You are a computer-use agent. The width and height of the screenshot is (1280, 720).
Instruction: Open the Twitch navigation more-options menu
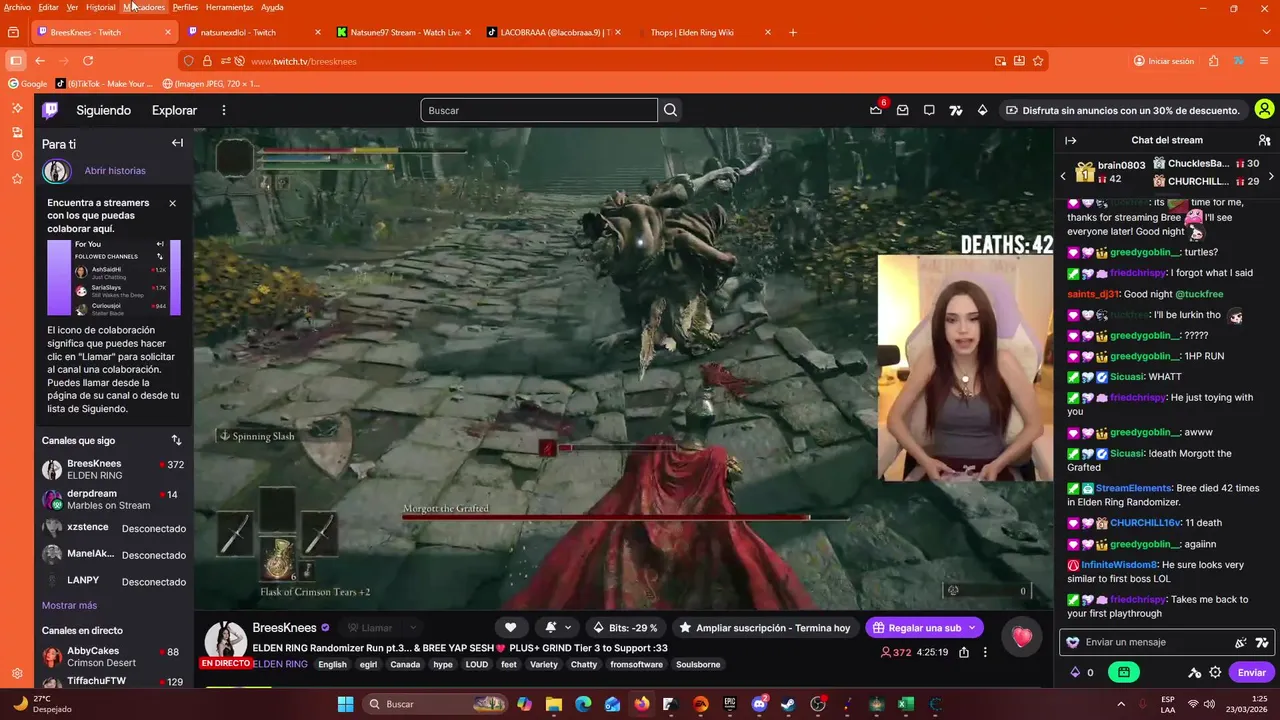pyautogui.click(x=224, y=110)
